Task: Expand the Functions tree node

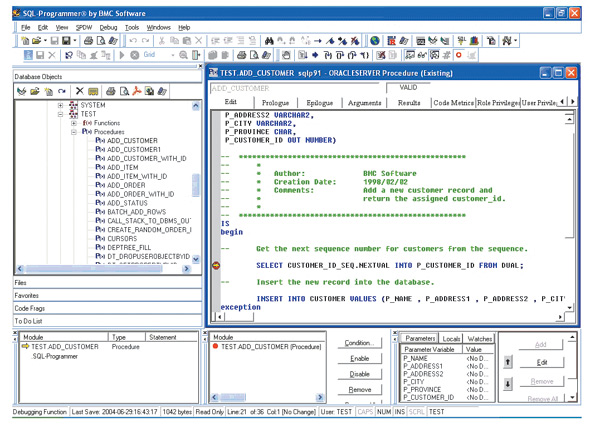Action: click(x=73, y=123)
